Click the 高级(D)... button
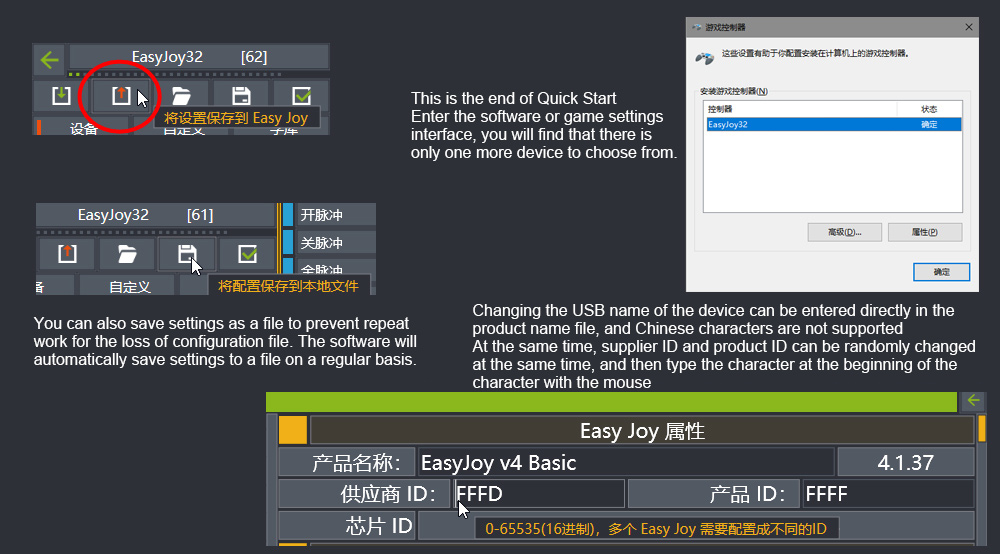The height and width of the screenshot is (554, 1000). click(844, 232)
